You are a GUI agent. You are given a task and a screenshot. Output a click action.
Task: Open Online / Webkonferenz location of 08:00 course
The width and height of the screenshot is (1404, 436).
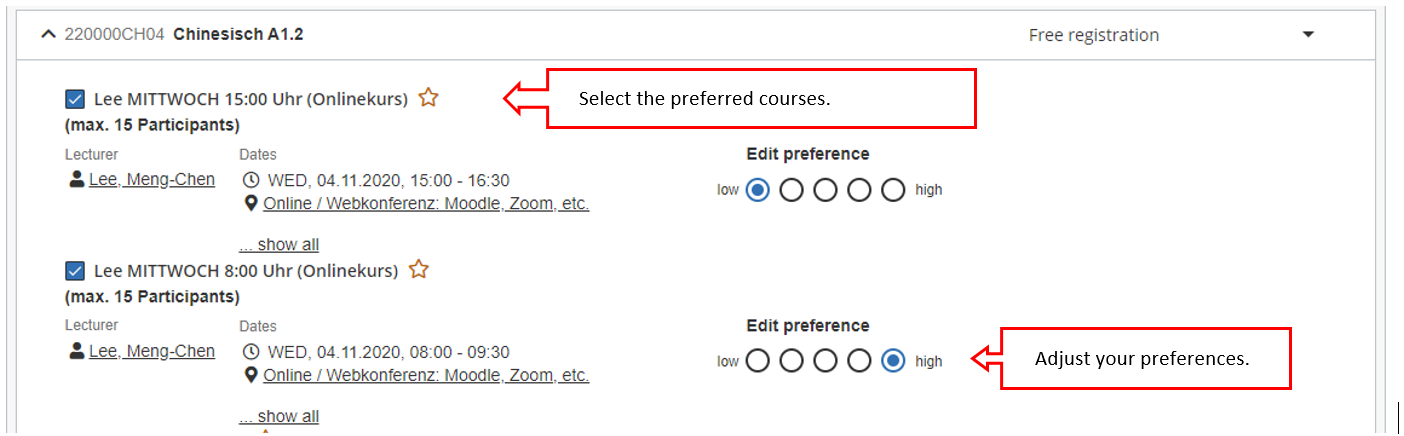(x=426, y=376)
